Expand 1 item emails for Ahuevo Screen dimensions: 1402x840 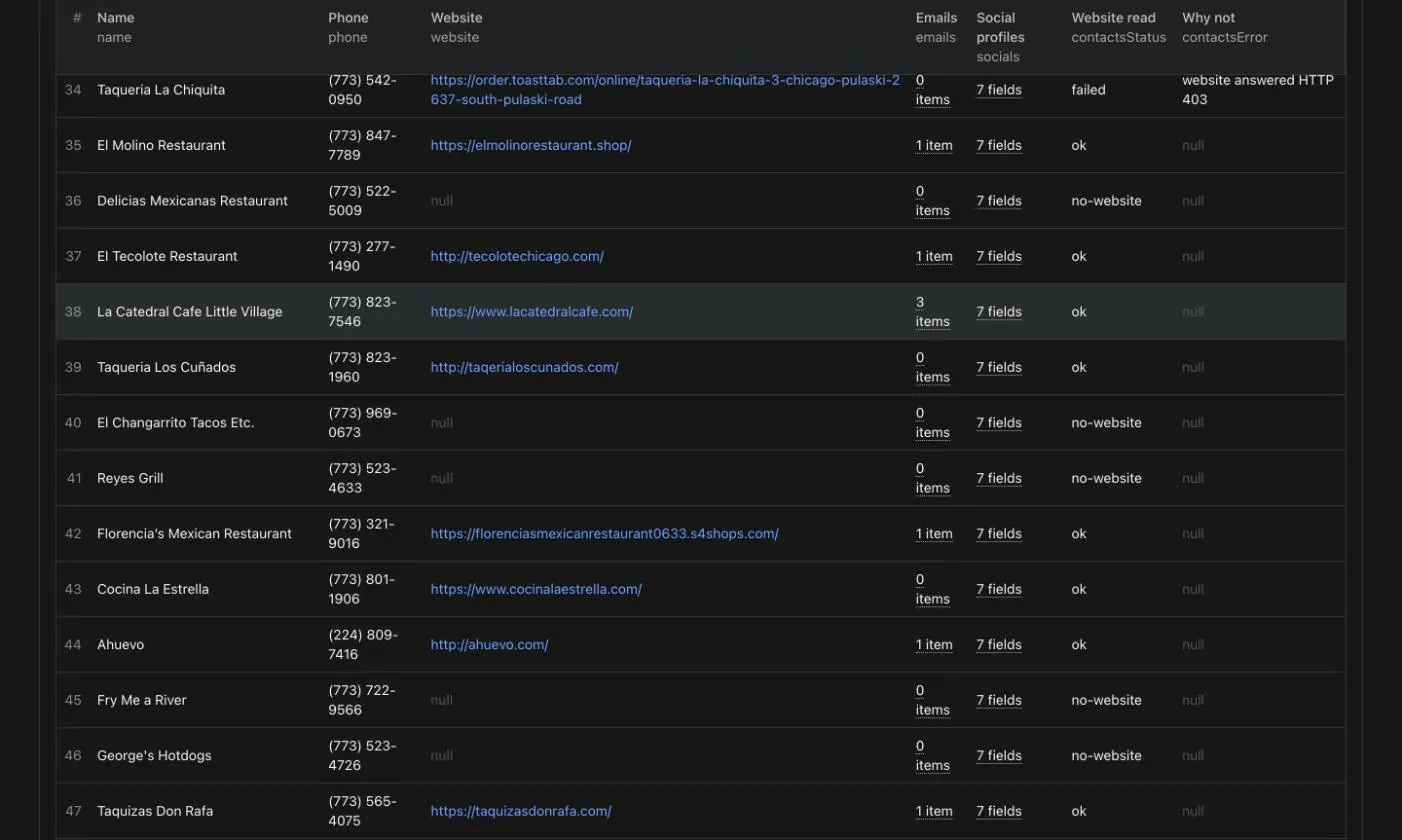pyautogui.click(x=934, y=645)
